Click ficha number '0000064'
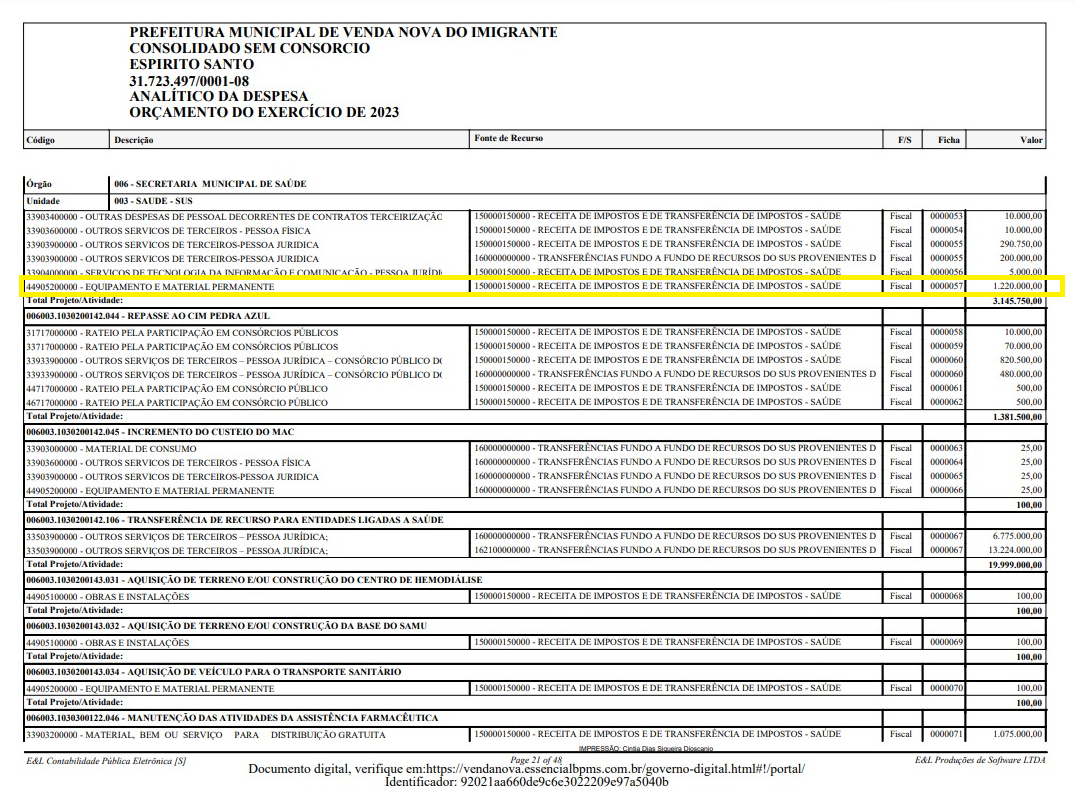The width and height of the screenshot is (1075, 792). [x=946, y=462]
